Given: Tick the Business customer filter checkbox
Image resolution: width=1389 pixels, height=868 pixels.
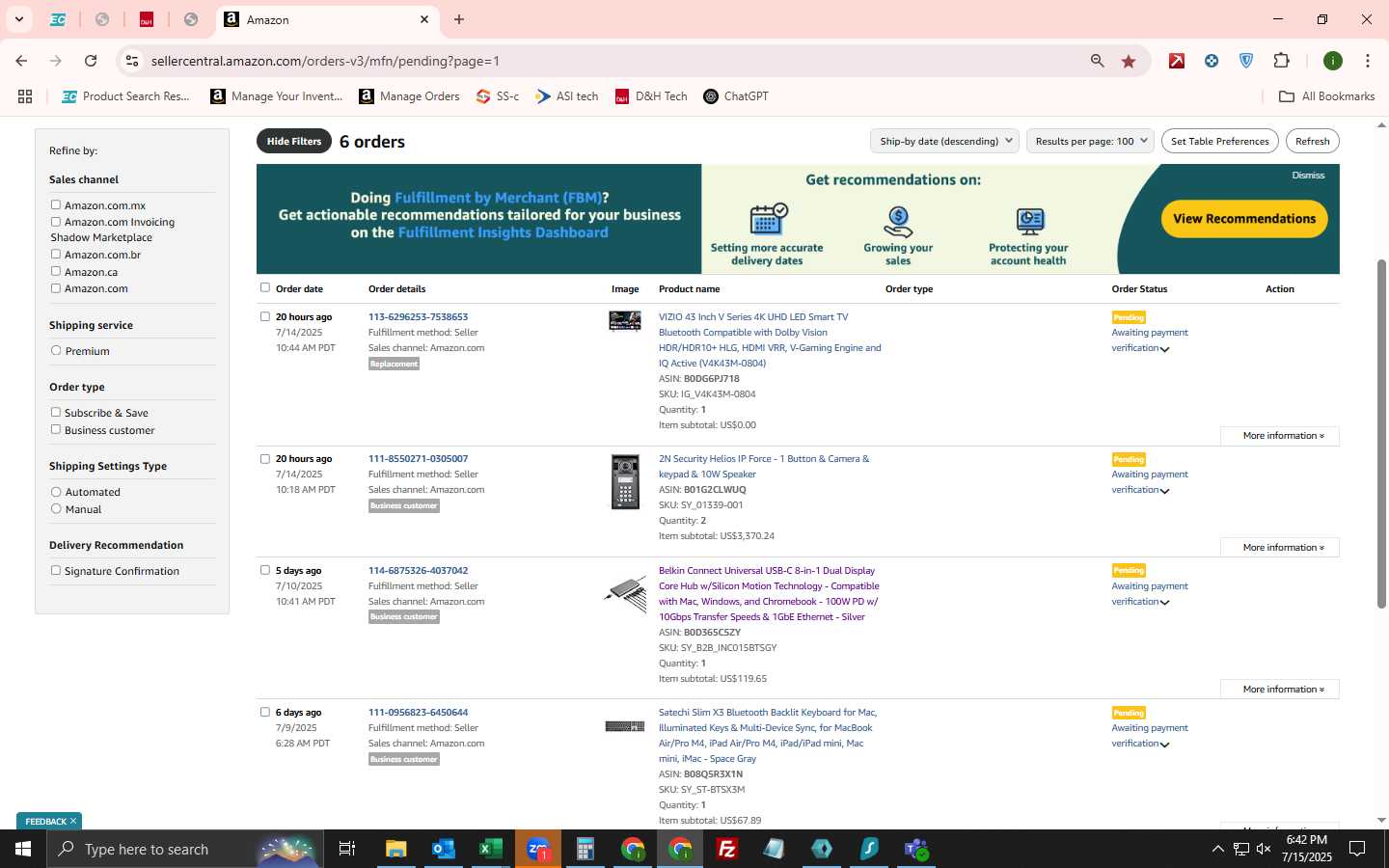Looking at the screenshot, I should click(56, 429).
